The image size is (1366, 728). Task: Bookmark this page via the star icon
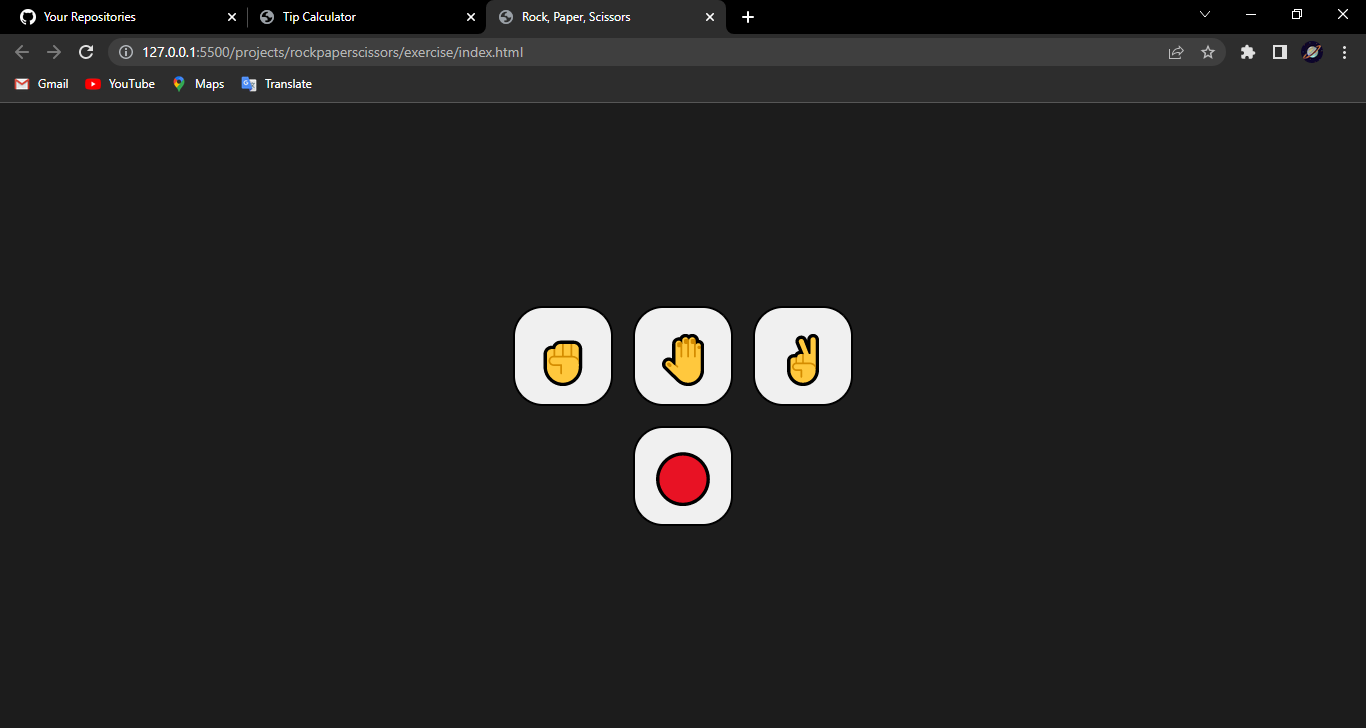point(1208,52)
